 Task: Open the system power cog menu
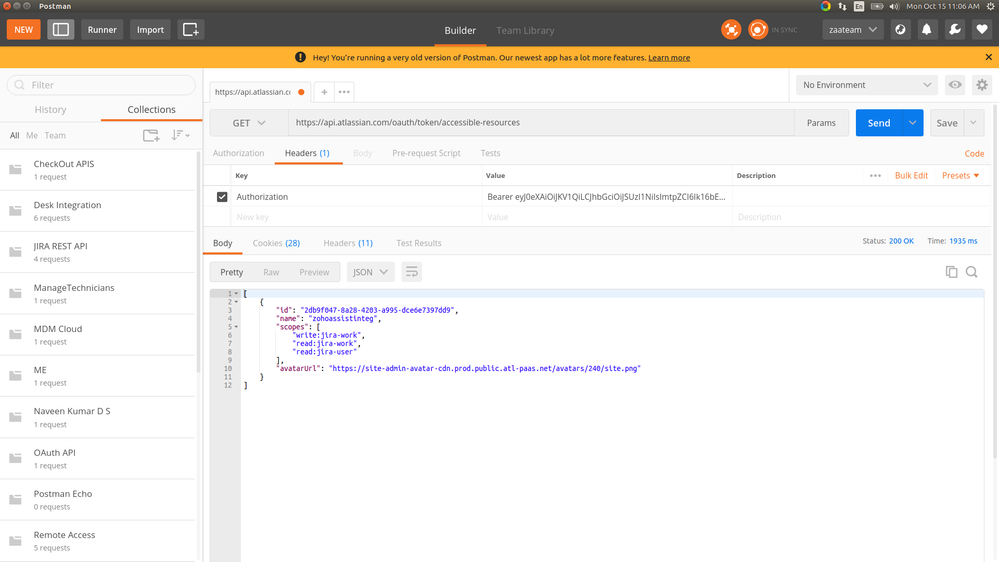click(991, 6)
